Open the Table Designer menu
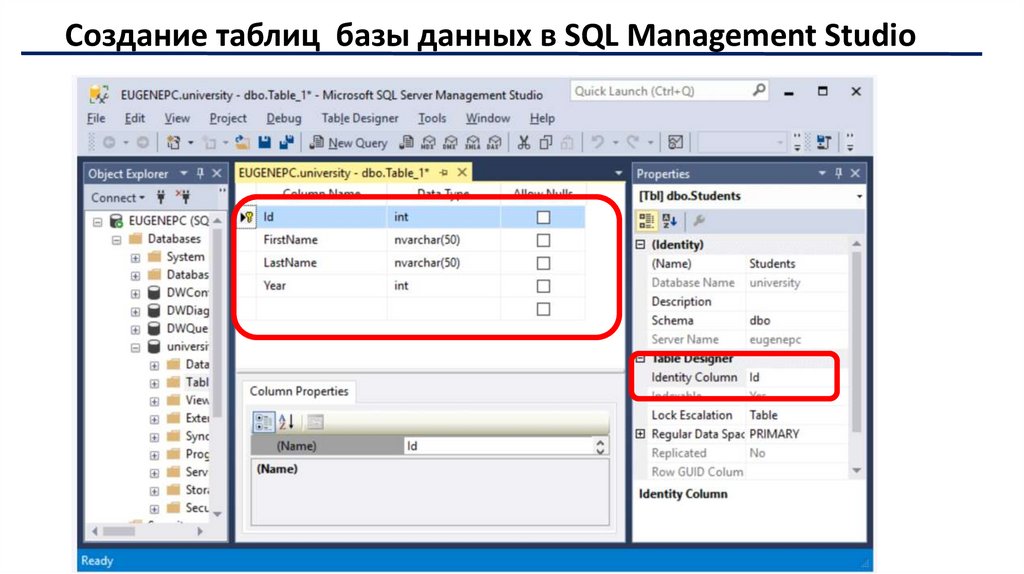Viewport: 1024px width, 574px height. [x=359, y=118]
